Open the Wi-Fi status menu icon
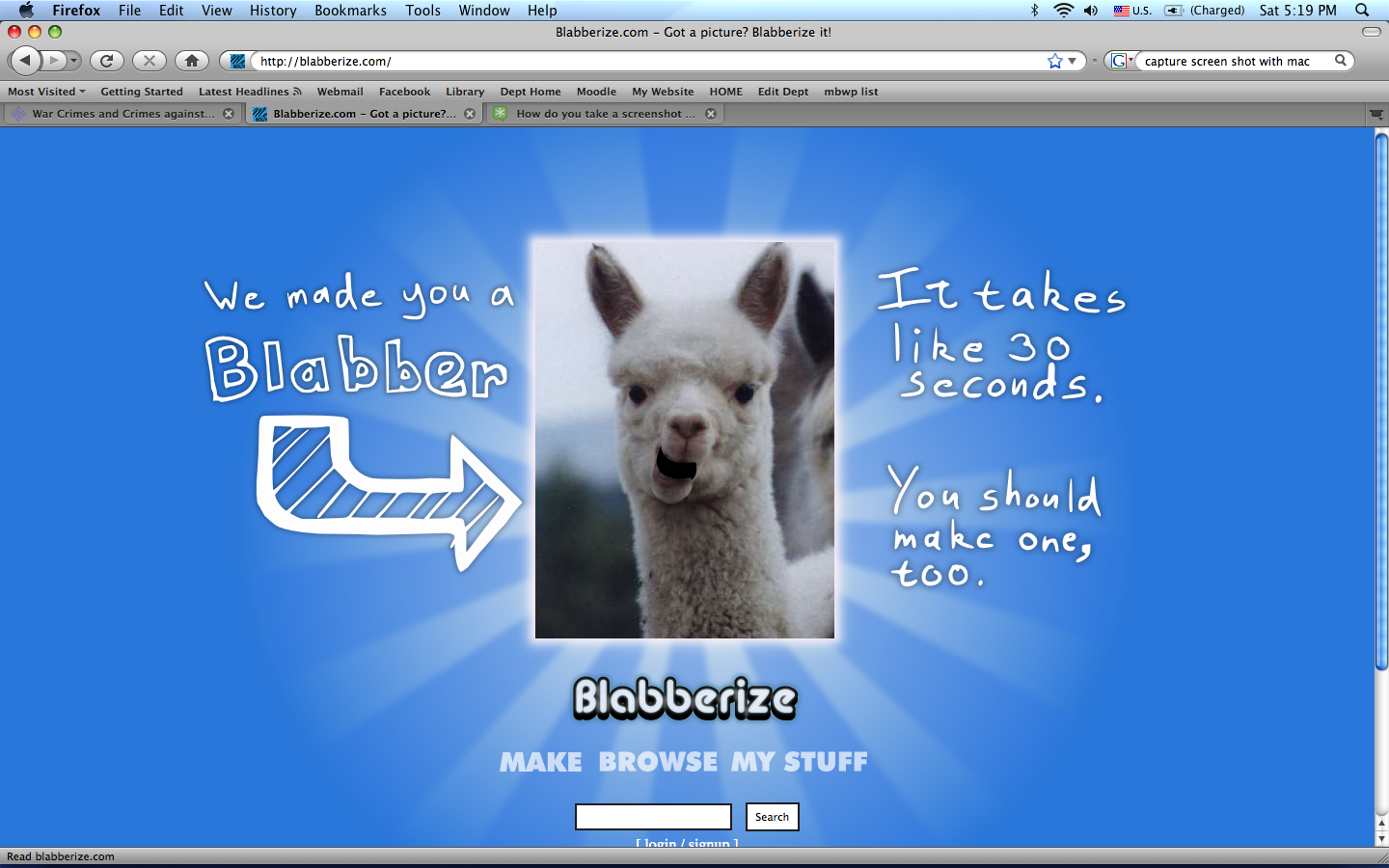Screen dimensions: 1389x868 click(x=1063, y=11)
